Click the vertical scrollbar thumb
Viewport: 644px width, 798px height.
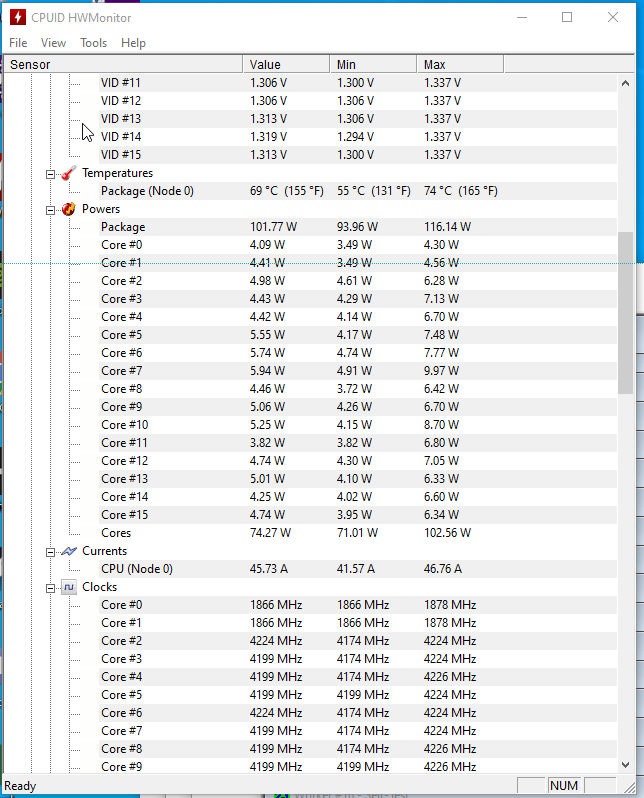coord(626,312)
